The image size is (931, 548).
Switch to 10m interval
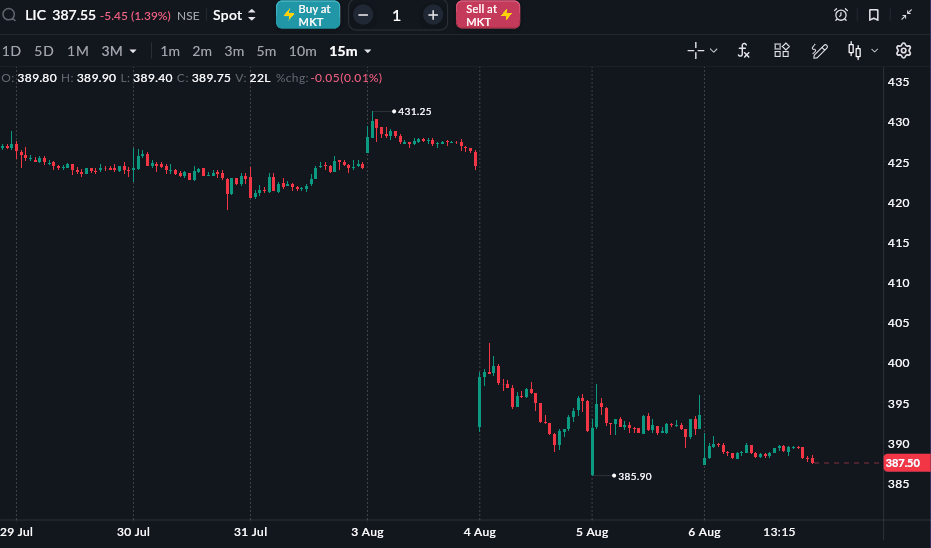point(302,52)
